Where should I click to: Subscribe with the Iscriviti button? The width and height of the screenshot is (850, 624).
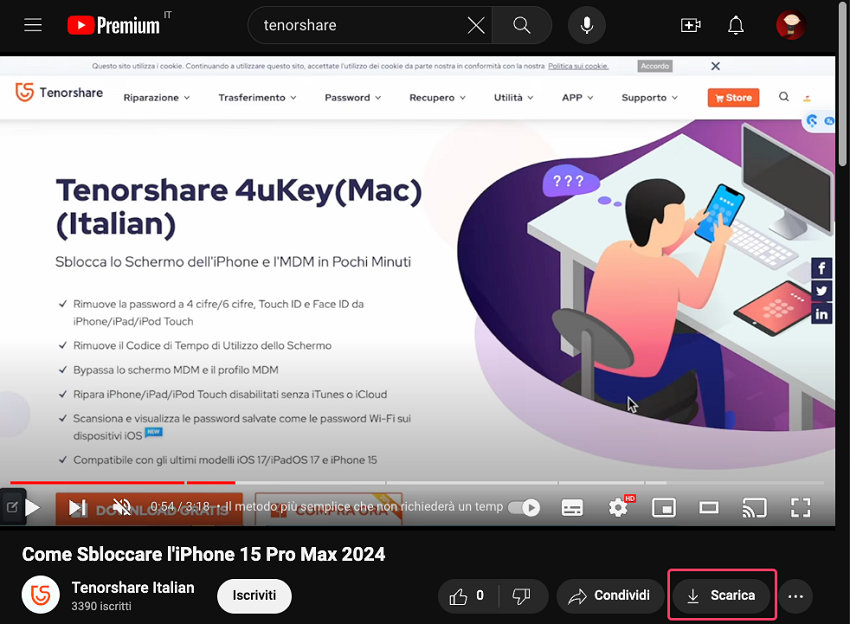coord(254,596)
